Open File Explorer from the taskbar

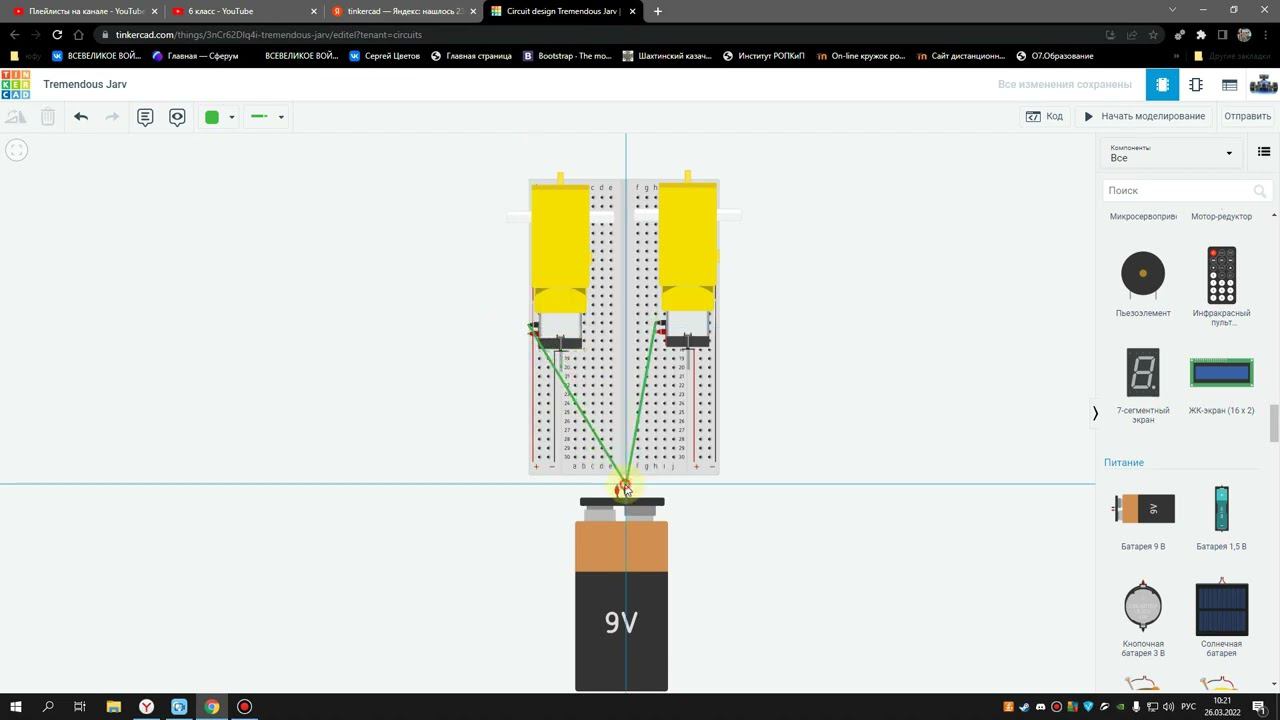tap(113, 707)
